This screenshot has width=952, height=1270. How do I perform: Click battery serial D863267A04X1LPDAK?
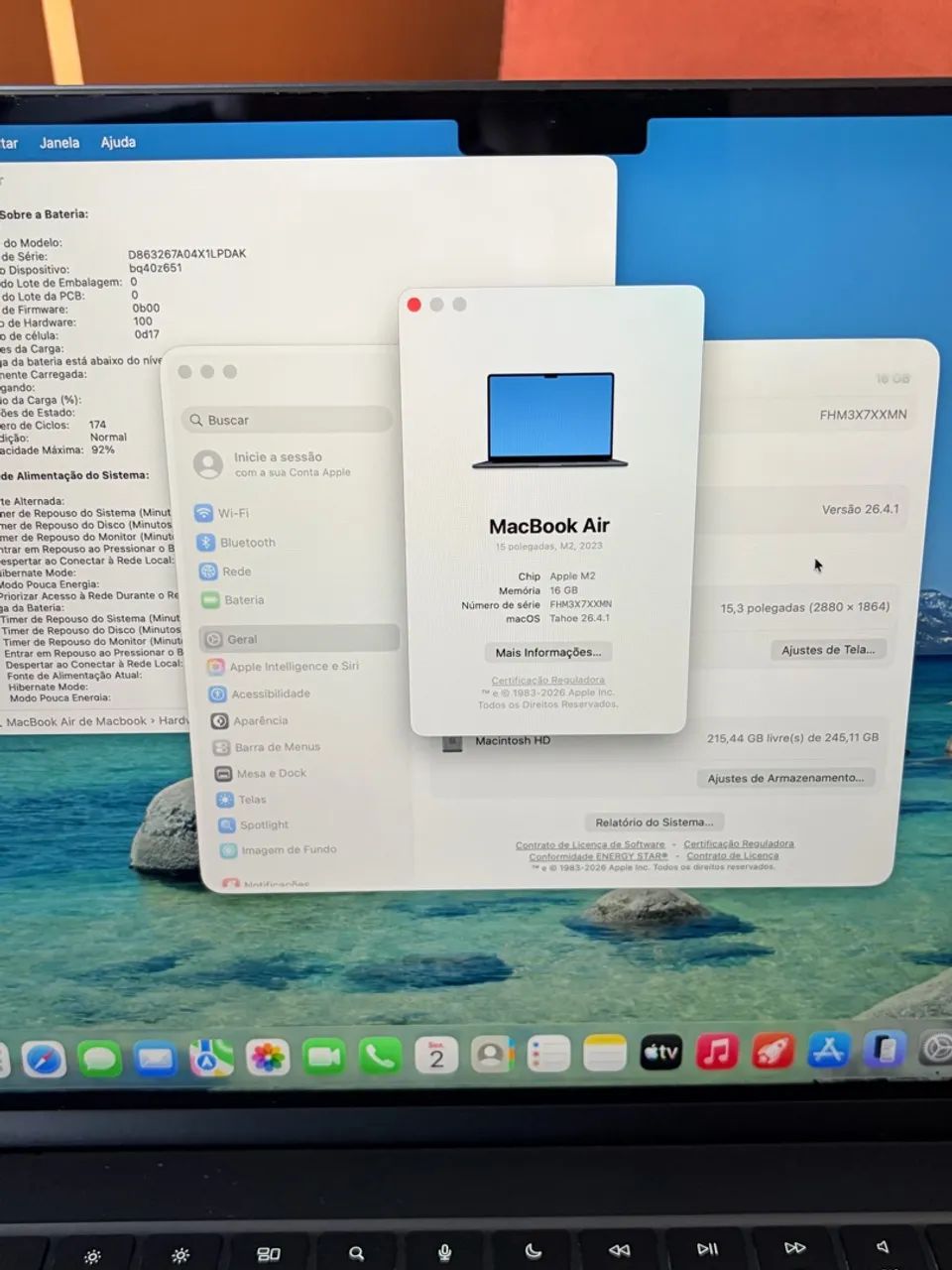point(187,254)
